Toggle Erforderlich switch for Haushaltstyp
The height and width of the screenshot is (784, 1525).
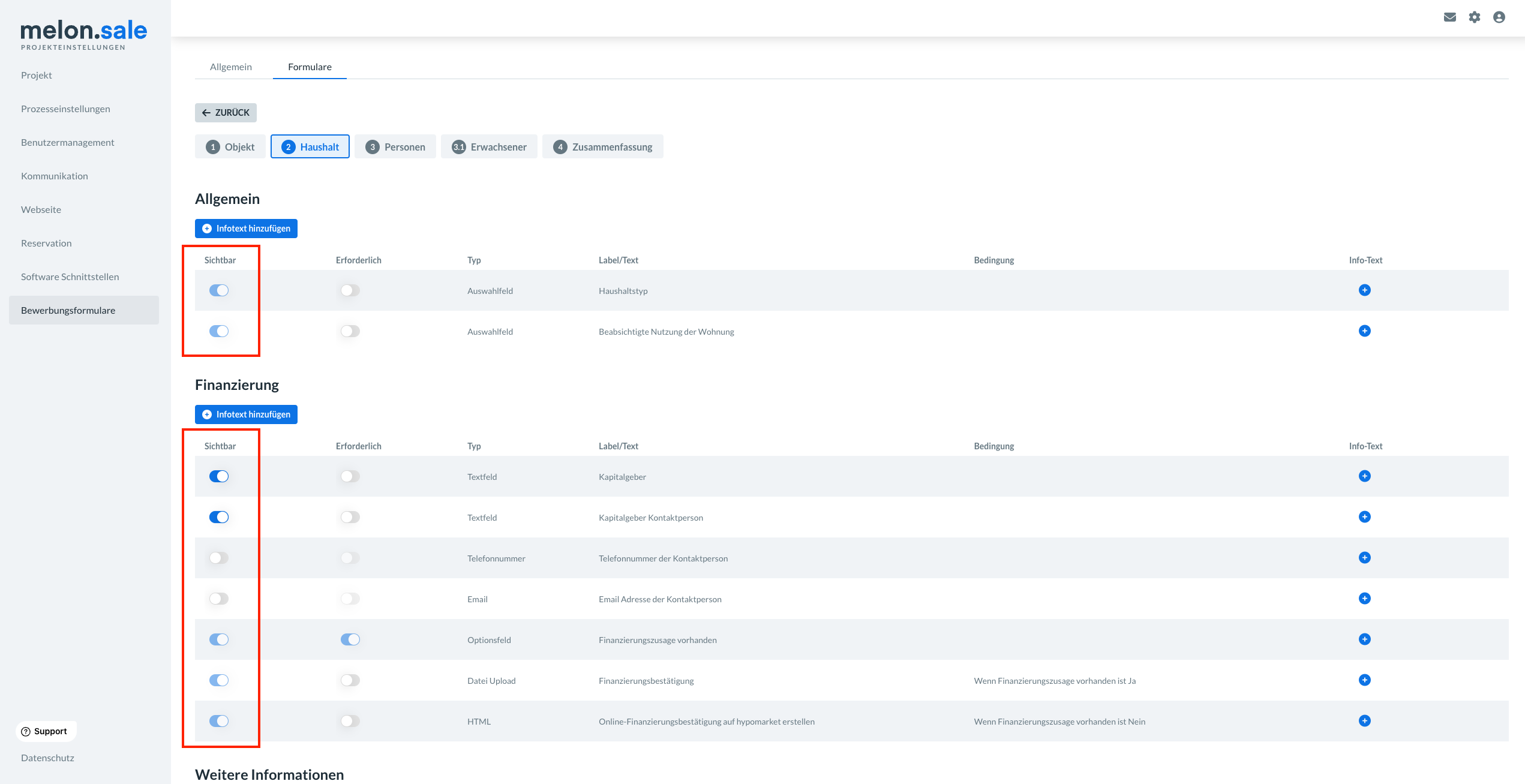tap(350, 290)
